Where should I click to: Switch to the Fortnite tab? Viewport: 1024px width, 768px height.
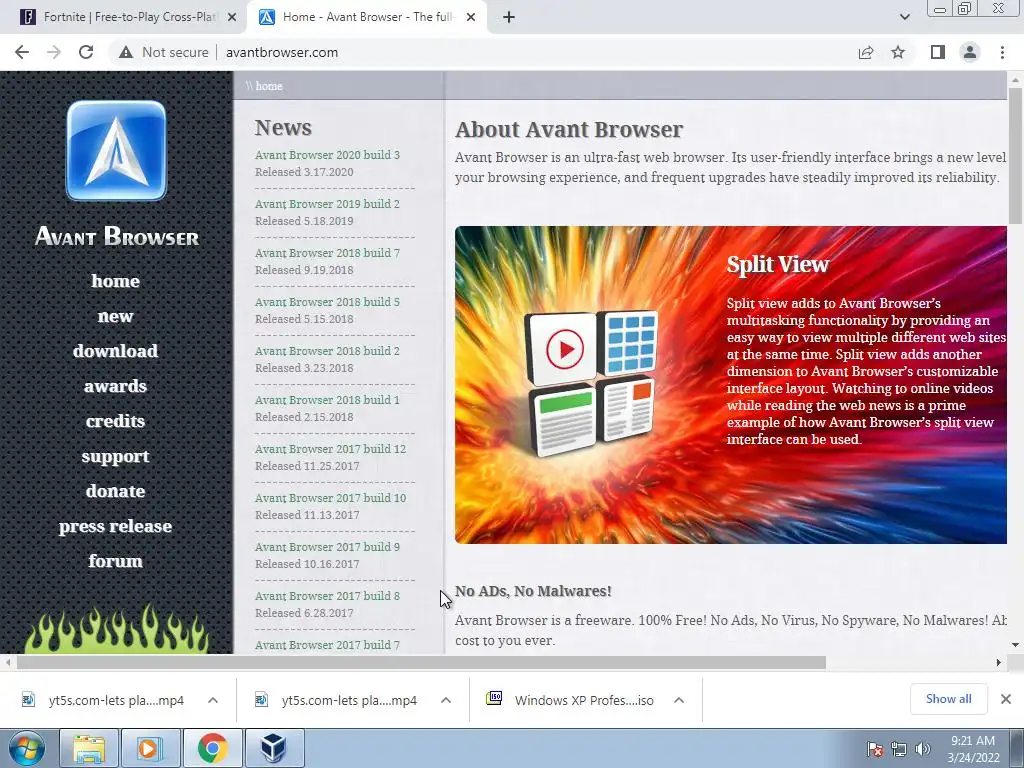[123, 17]
